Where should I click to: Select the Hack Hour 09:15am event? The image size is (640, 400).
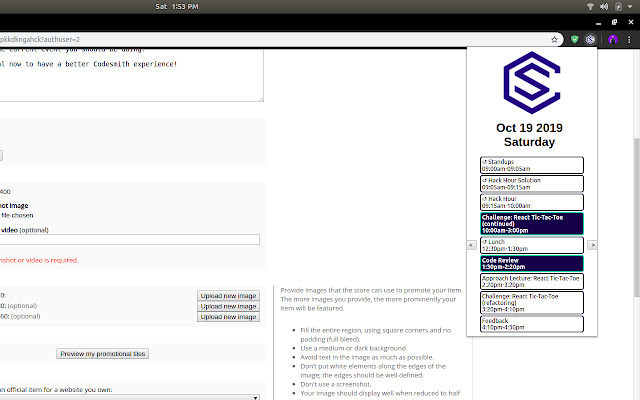click(532, 202)
